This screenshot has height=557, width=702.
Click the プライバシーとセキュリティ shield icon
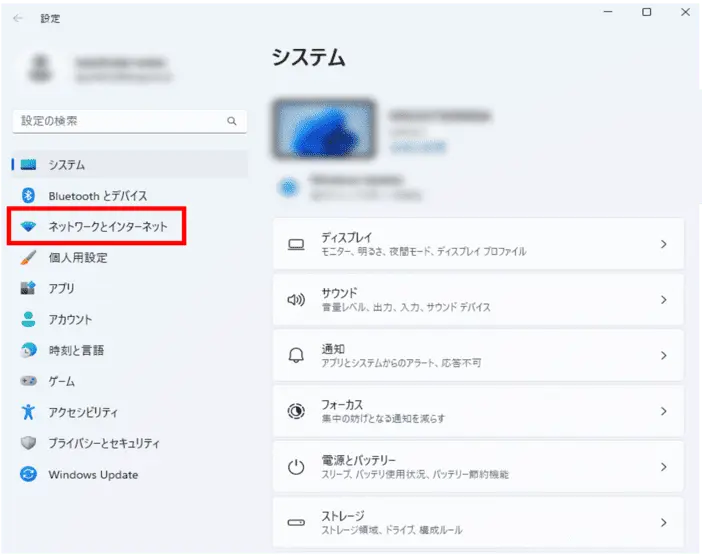point(28,443)
